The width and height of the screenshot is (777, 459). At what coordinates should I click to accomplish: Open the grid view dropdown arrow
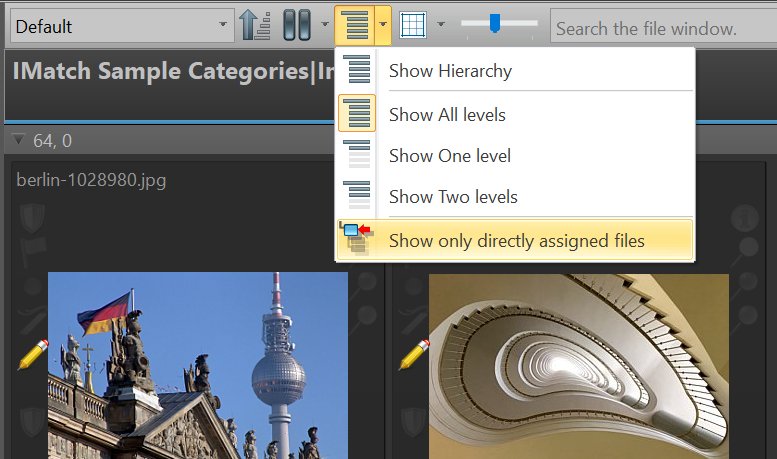[441, 24]
